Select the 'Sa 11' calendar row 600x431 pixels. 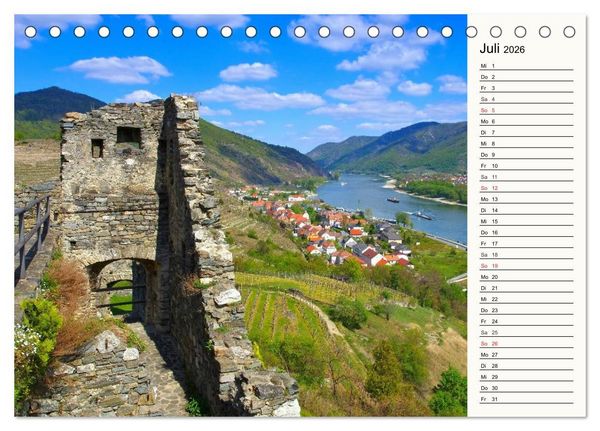click(x=527, y=177)
